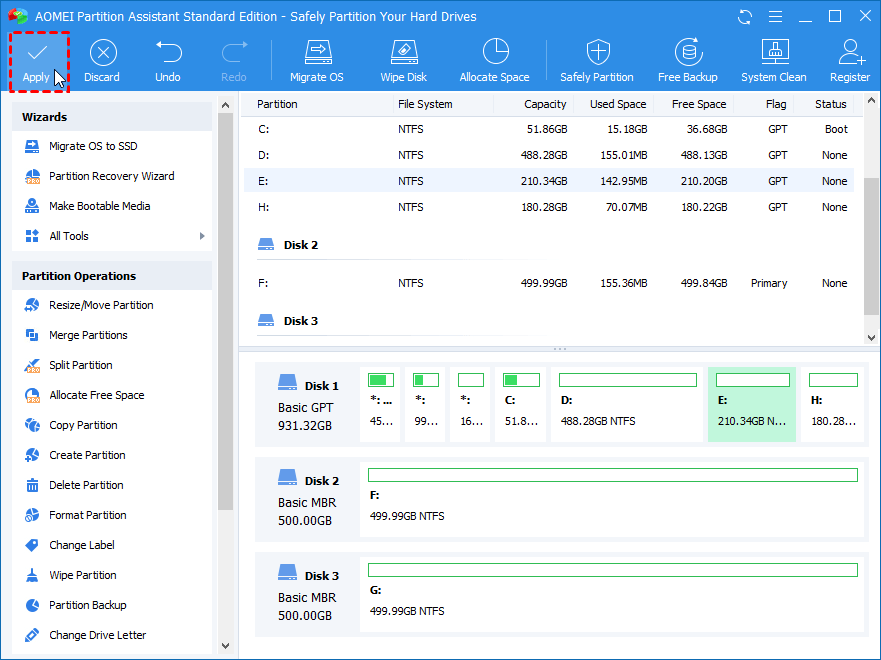Click the partition list scrollbar down arrow
The height and width of the screenshot is (660, 881).
(869, 337)
